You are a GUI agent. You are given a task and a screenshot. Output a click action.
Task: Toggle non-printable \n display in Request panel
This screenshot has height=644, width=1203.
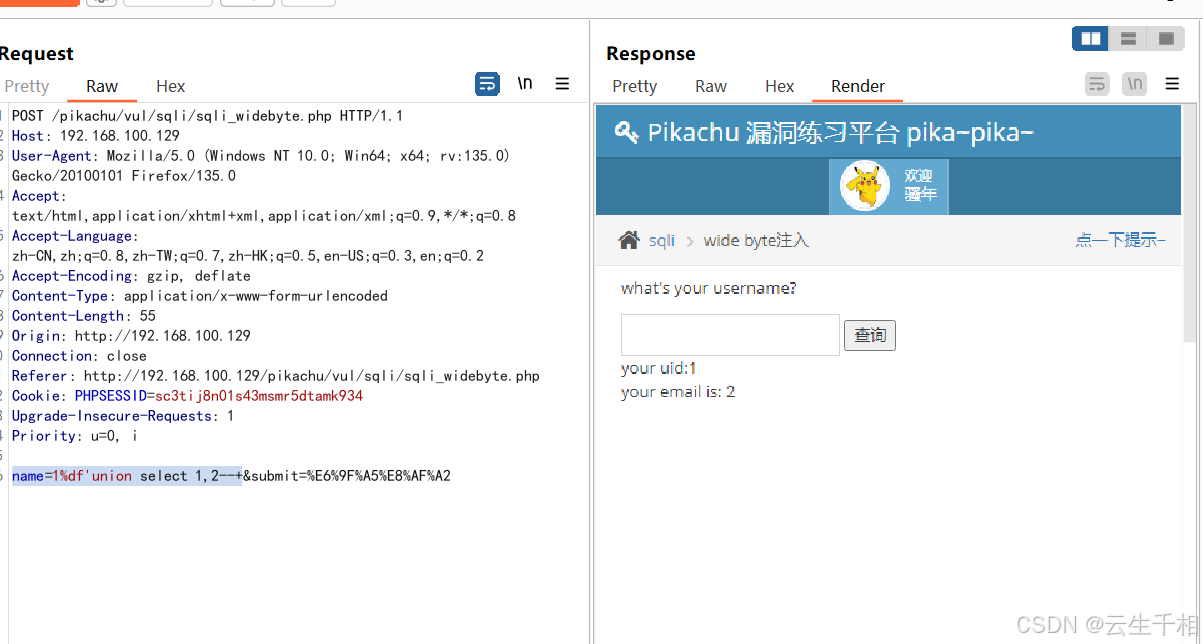tap(524, 84)
